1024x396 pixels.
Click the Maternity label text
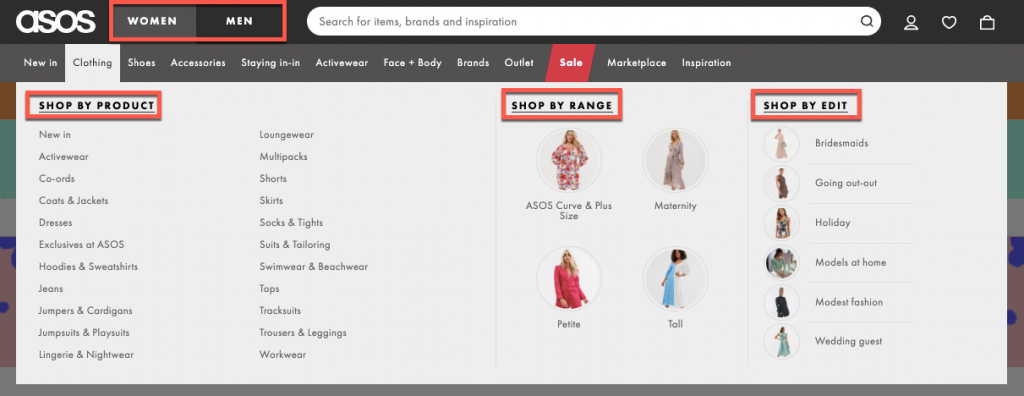(x=675, y=206)
